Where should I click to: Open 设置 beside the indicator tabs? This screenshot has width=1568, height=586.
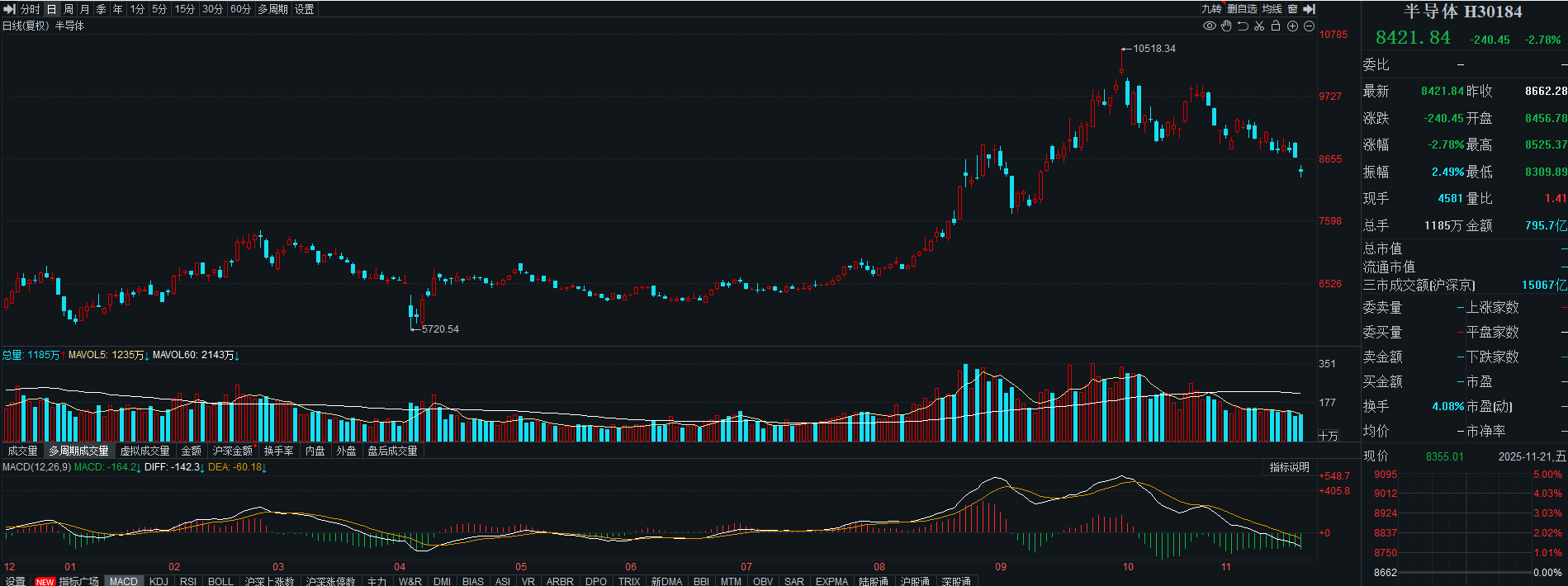16,580
